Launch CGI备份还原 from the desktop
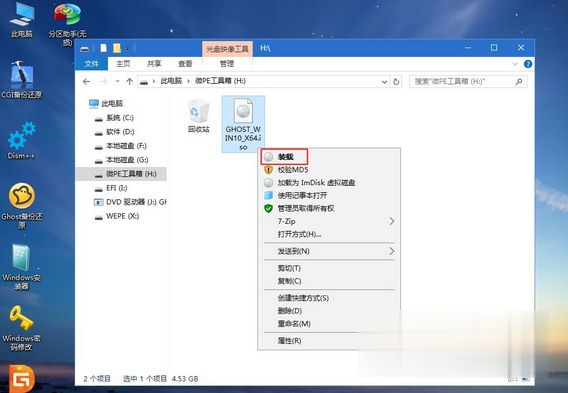This screenshot has height=393, width=568. pos(22,80)
